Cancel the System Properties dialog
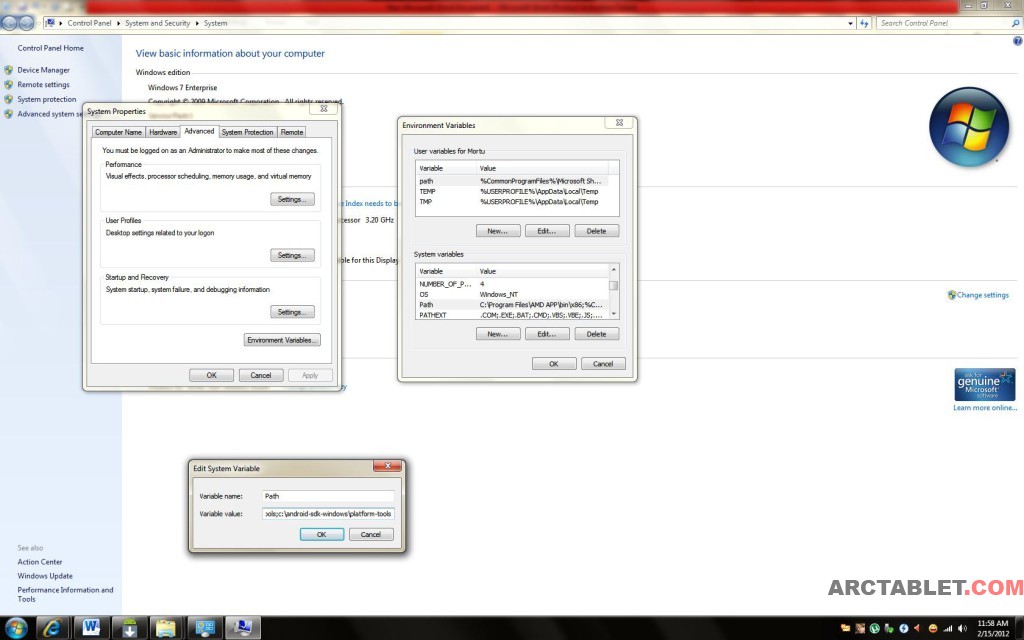 261,376
